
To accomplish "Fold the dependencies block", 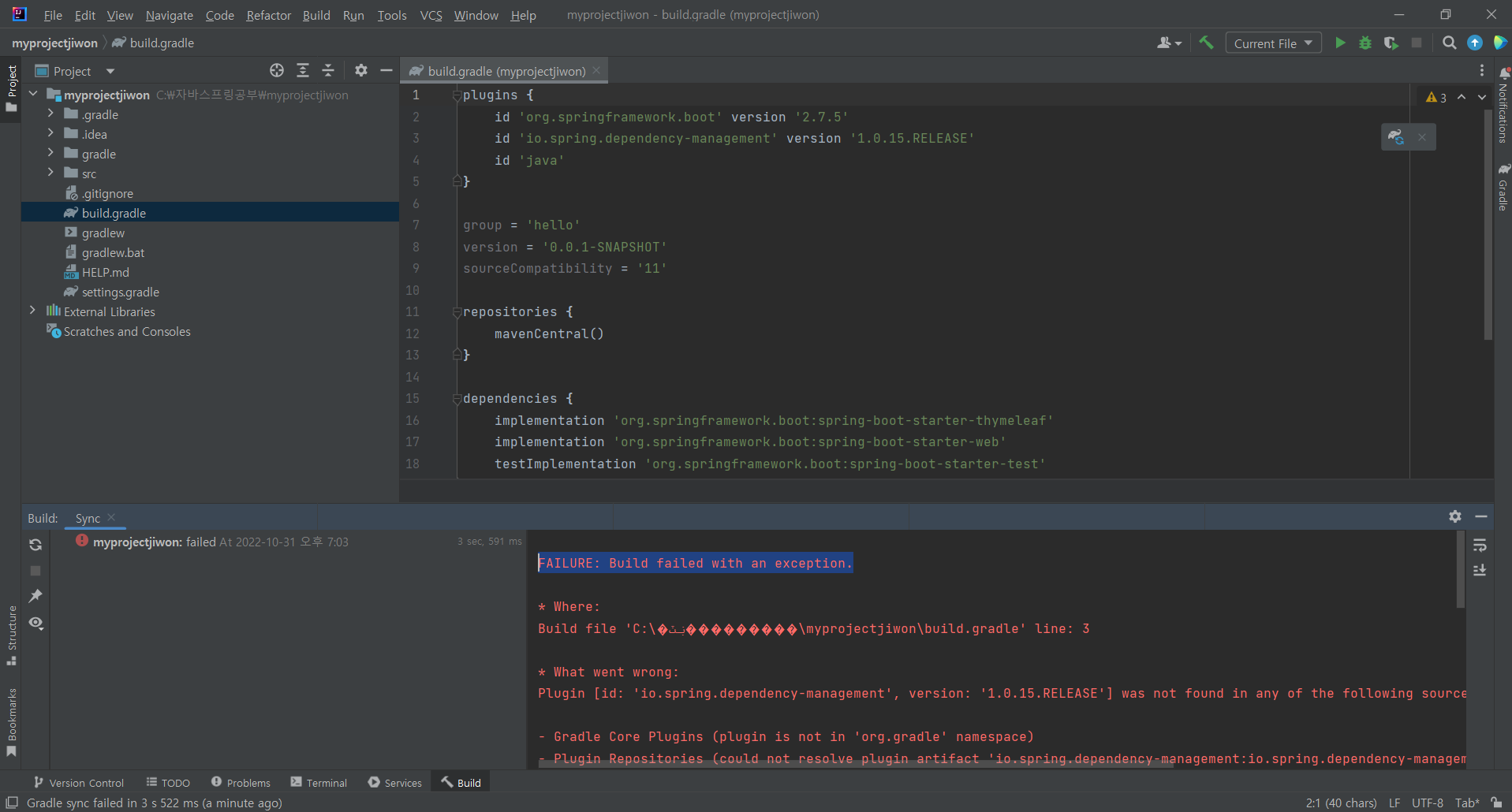I will [457, 399].
